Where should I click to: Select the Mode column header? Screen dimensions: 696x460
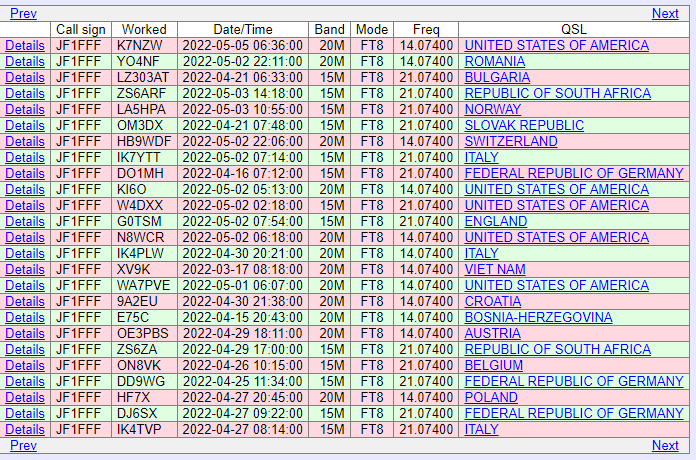click(372, 29)
